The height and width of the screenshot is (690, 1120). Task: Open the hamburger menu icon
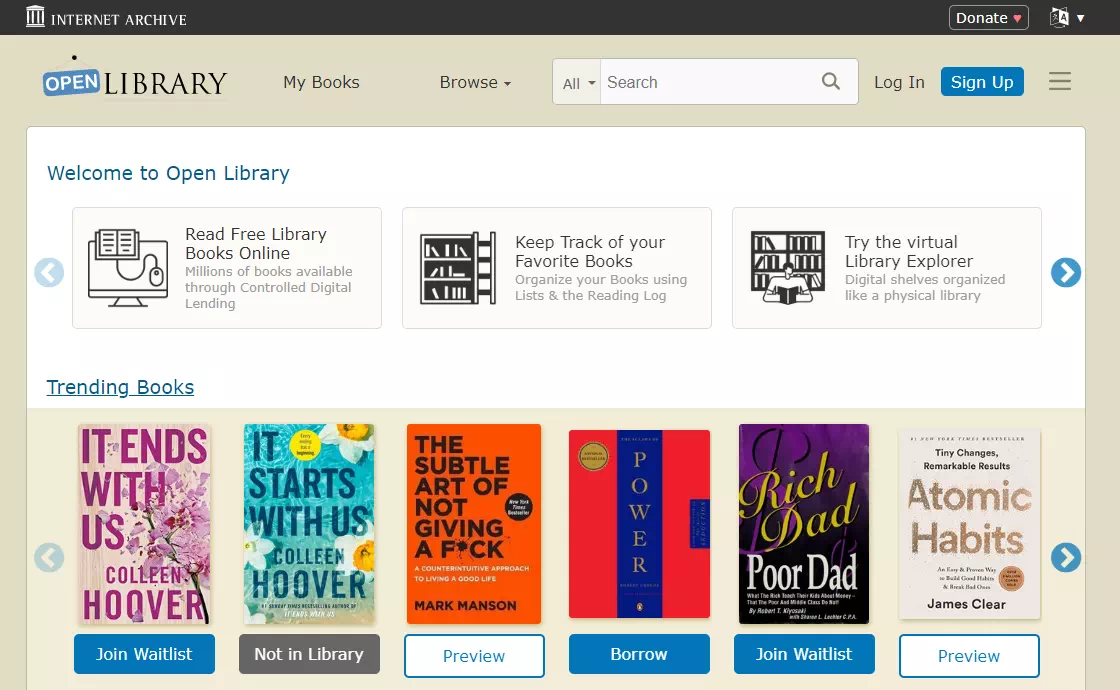1060,81
